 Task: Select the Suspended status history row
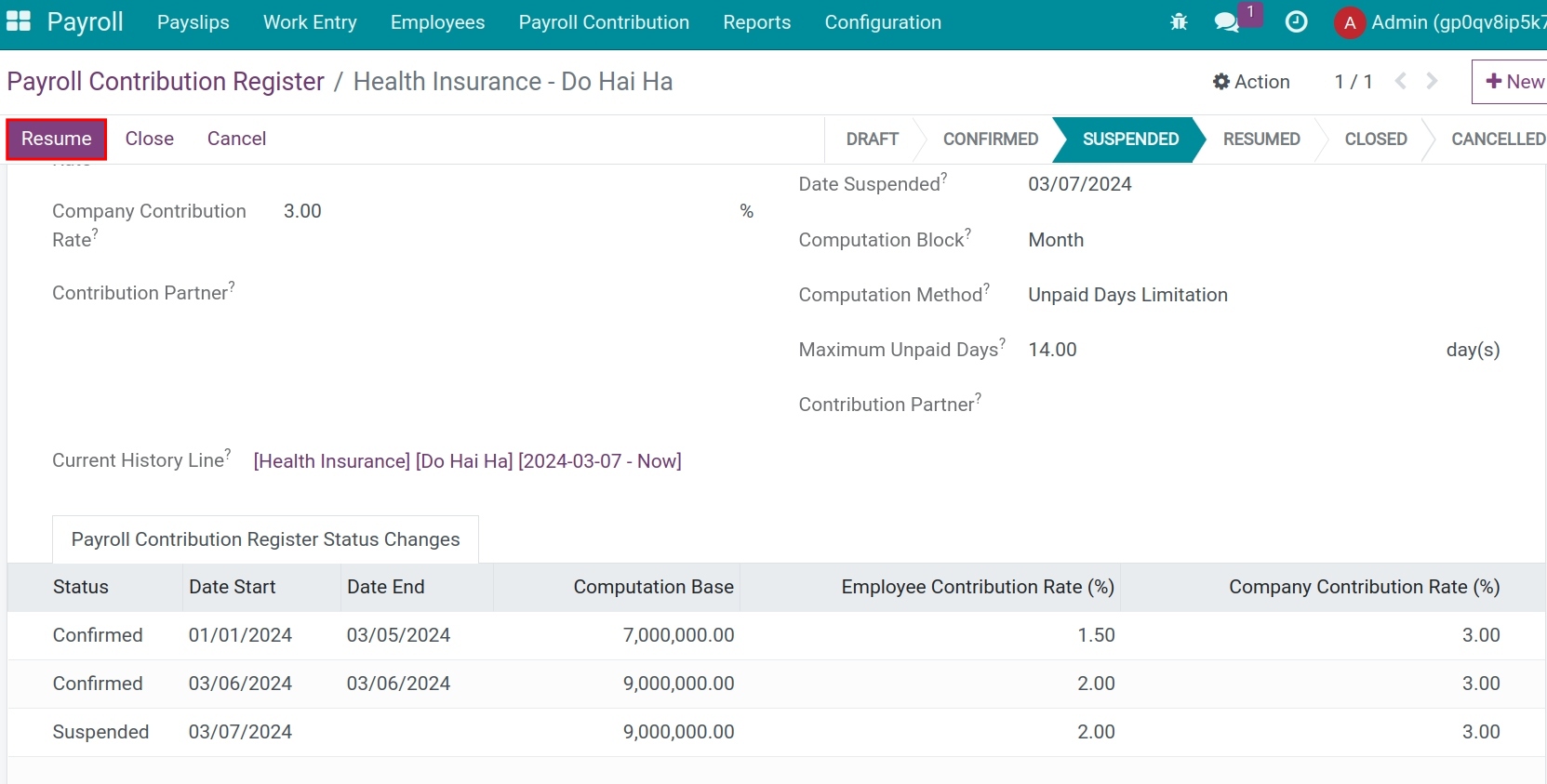100,732
